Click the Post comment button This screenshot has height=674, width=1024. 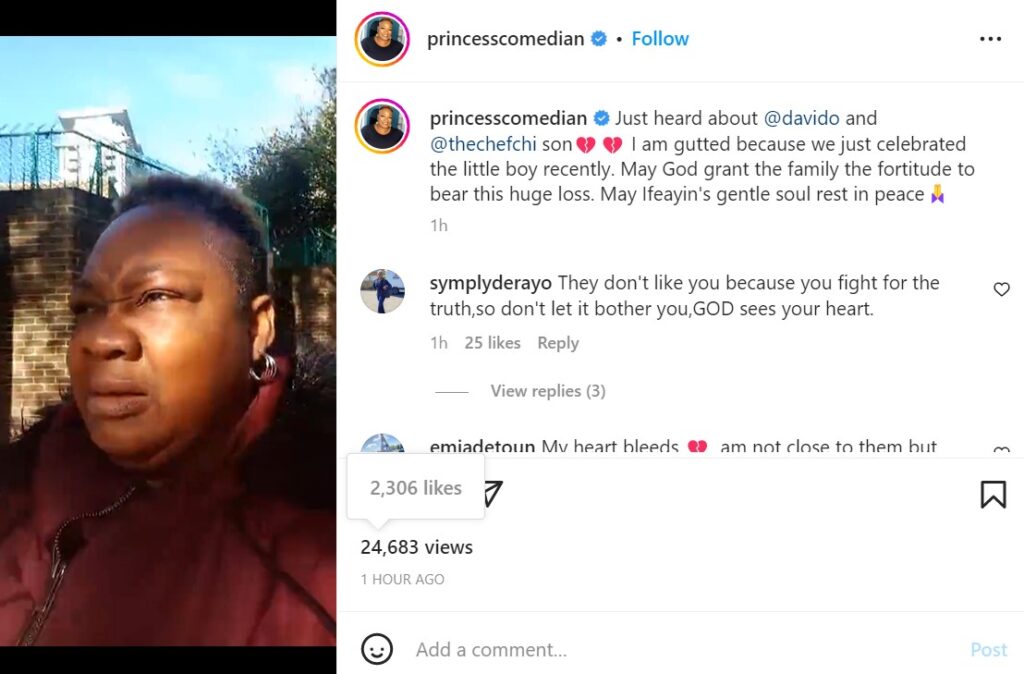pos(988,650)
